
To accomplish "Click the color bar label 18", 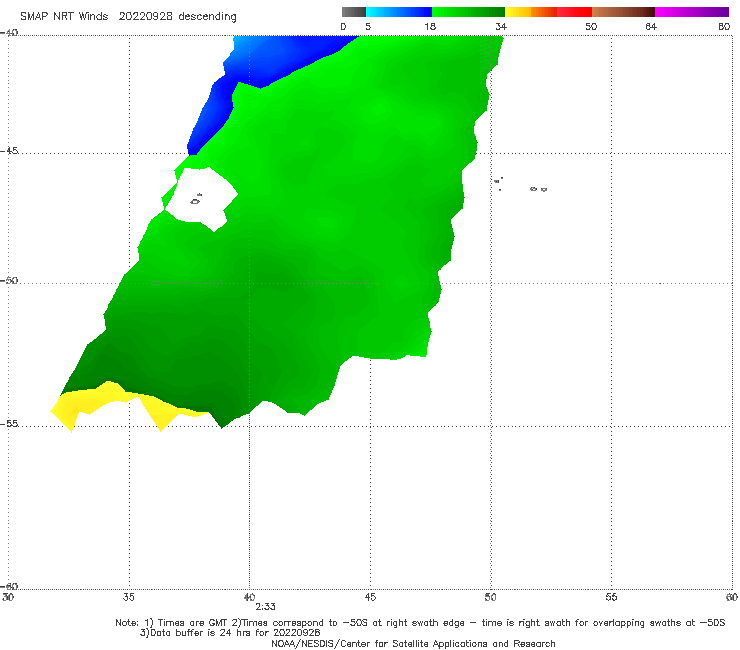I will pyautogui.click(x=430, y=27).
